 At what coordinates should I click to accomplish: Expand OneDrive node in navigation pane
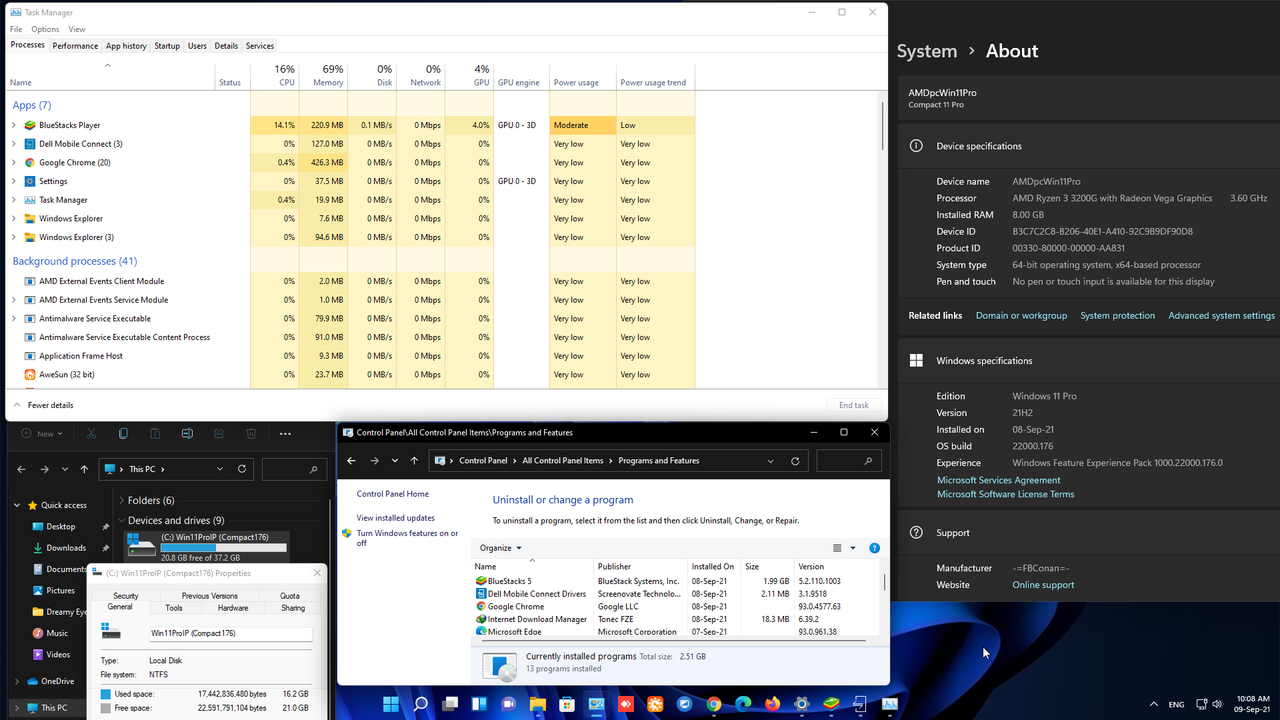[17, 681]
